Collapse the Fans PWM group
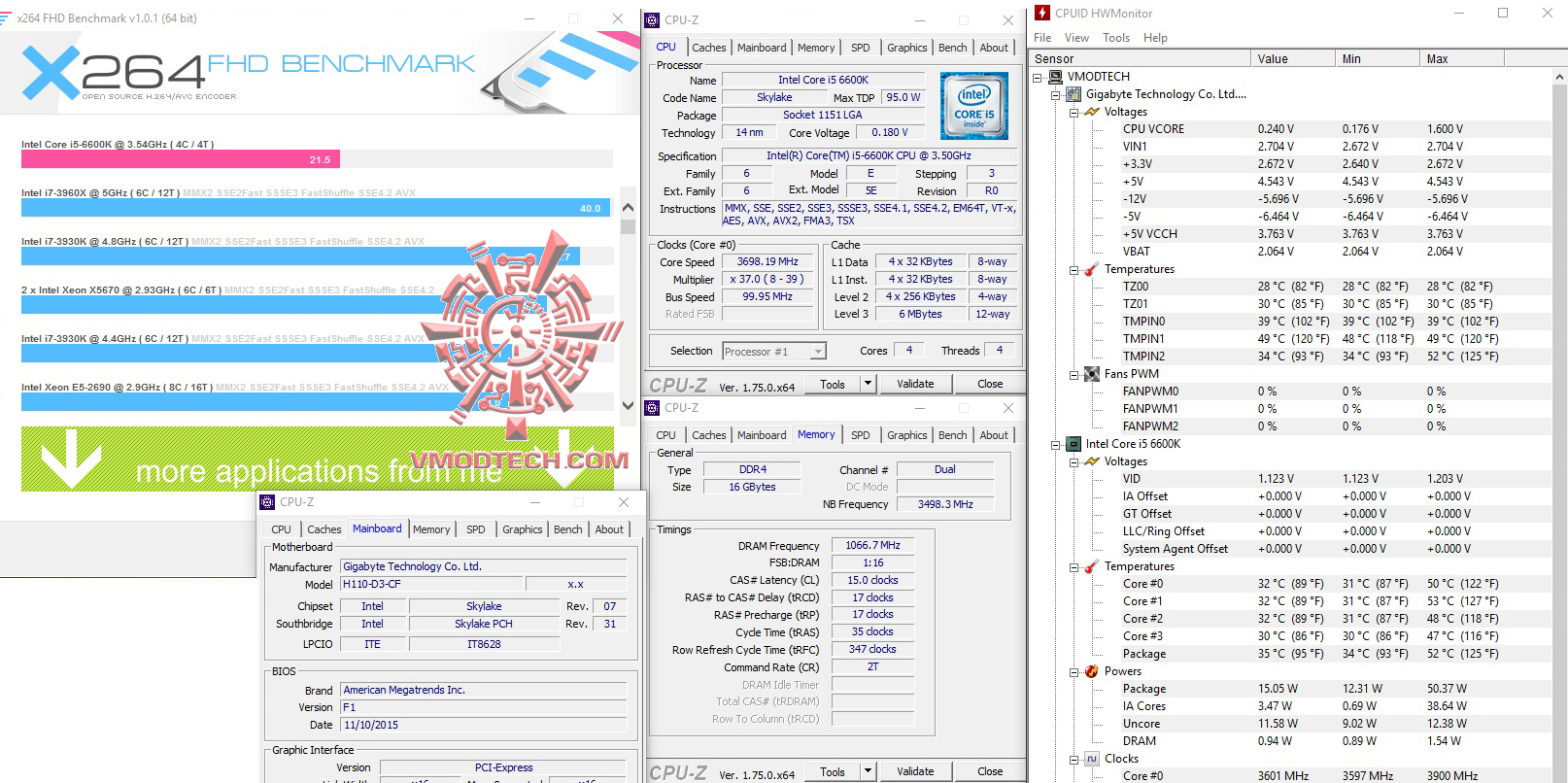 click(x=1074, y=374)
